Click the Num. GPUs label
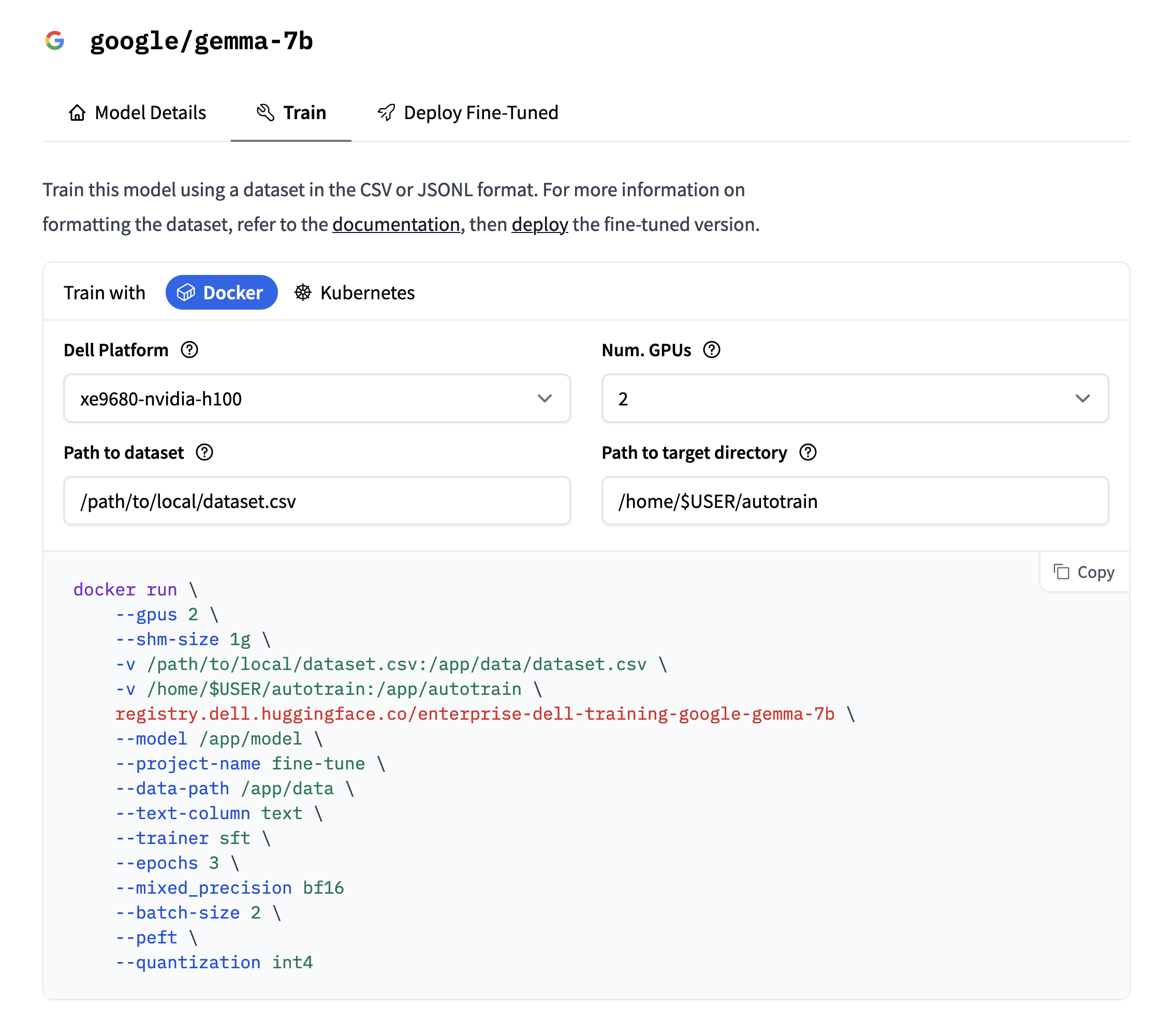This screenshot has width=1176, height=1019. (646, 350)
